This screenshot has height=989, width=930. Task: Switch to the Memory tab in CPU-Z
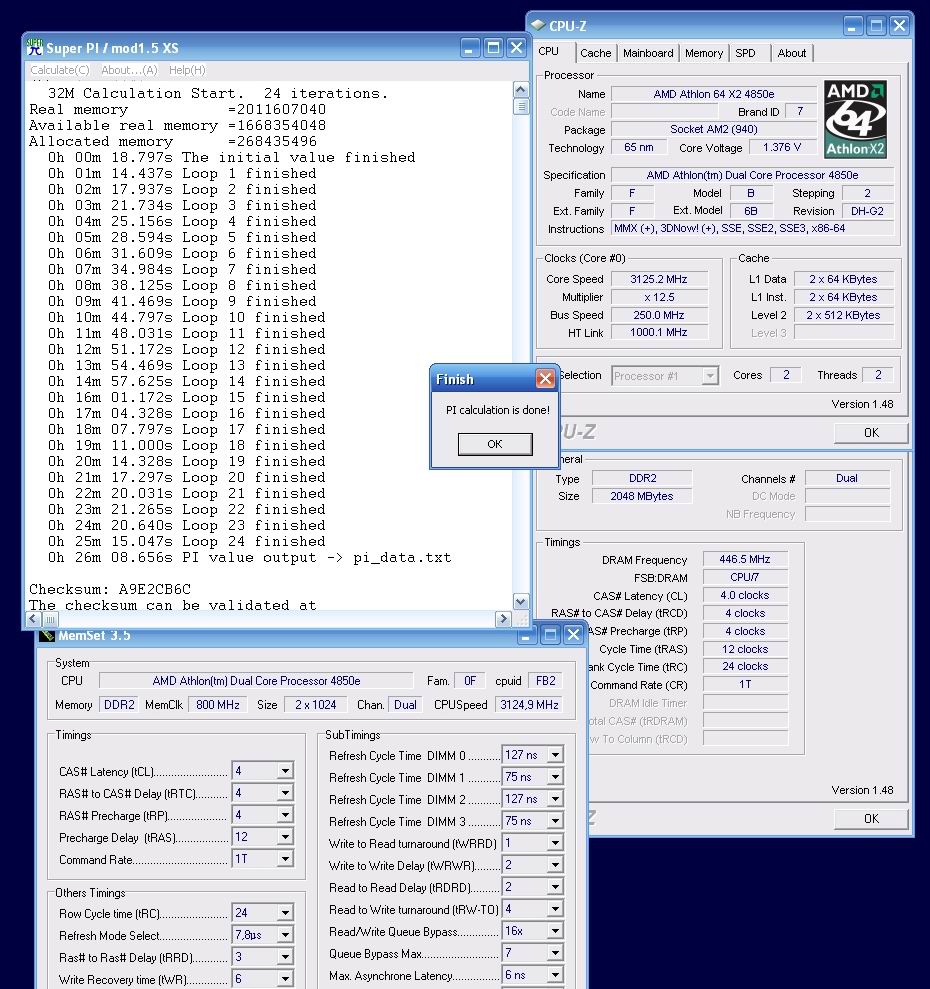click(x=703, y=53)
